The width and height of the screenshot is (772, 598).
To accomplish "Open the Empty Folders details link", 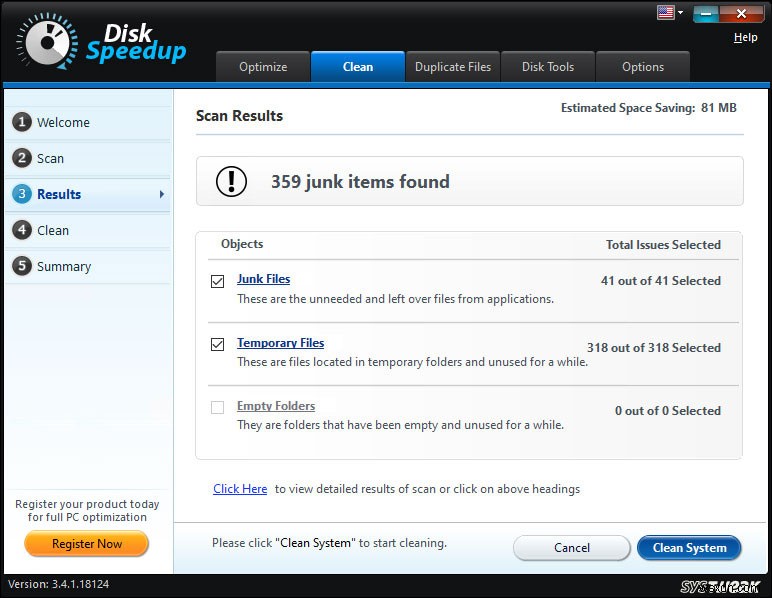I will click(x=276, y=406).
